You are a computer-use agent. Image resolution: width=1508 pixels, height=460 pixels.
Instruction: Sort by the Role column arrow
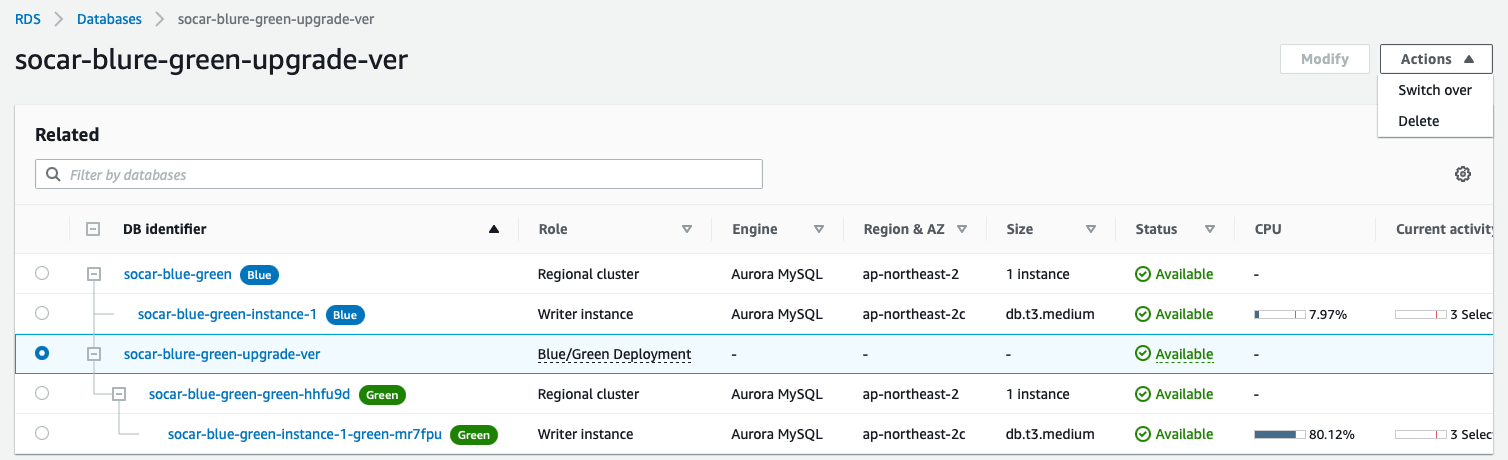coord(687,229)
